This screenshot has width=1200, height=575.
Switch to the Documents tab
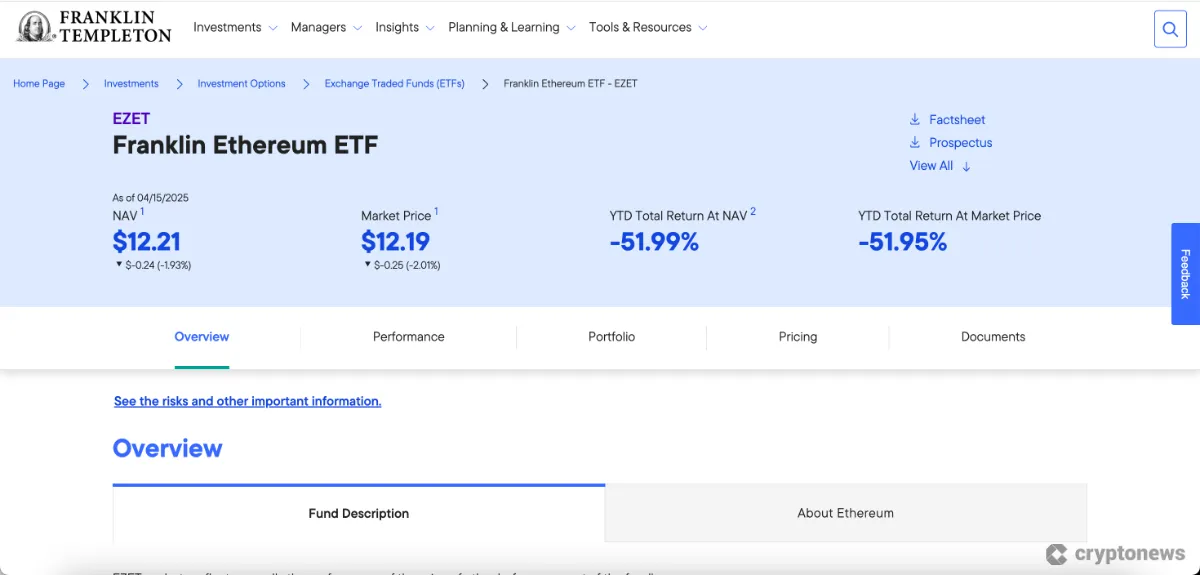(x=993, y=337)
